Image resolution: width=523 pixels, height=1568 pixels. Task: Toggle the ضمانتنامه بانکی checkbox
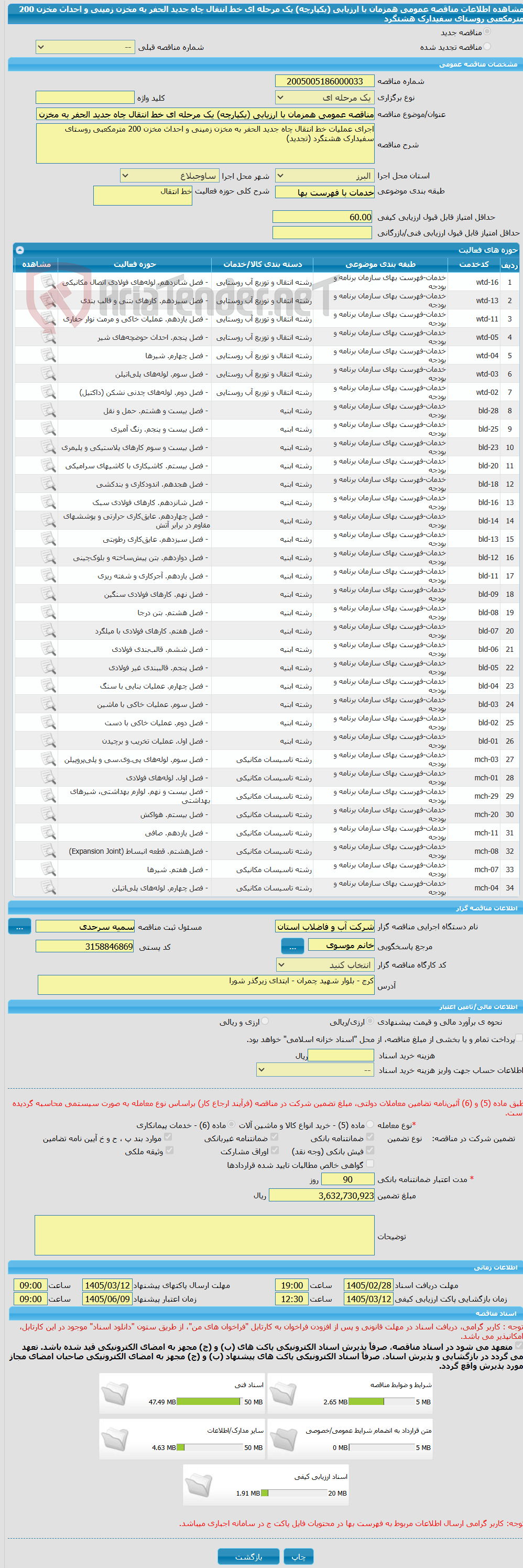coord(371,1137)
